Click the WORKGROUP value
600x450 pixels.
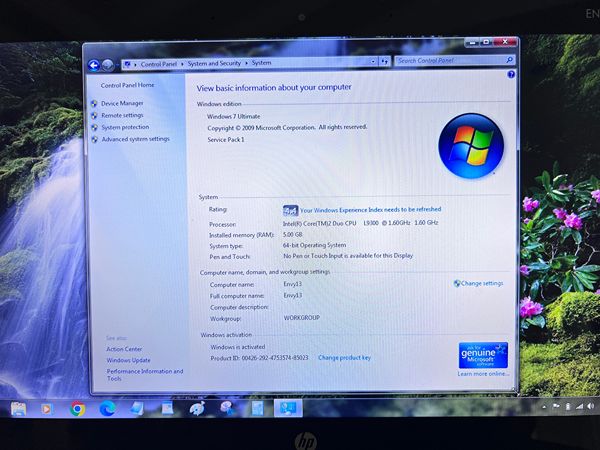302,318
